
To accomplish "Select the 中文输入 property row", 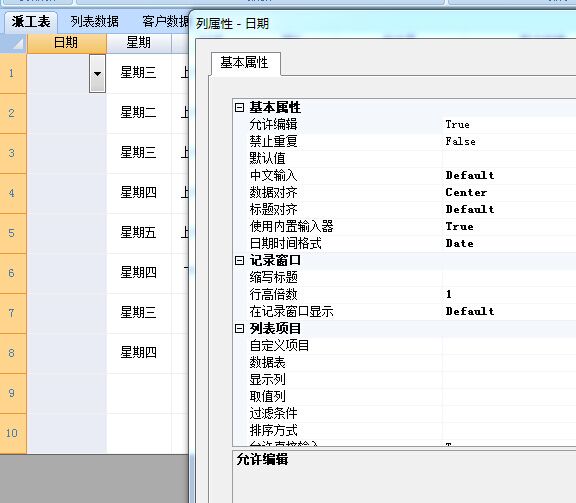I will click(411, 175).
